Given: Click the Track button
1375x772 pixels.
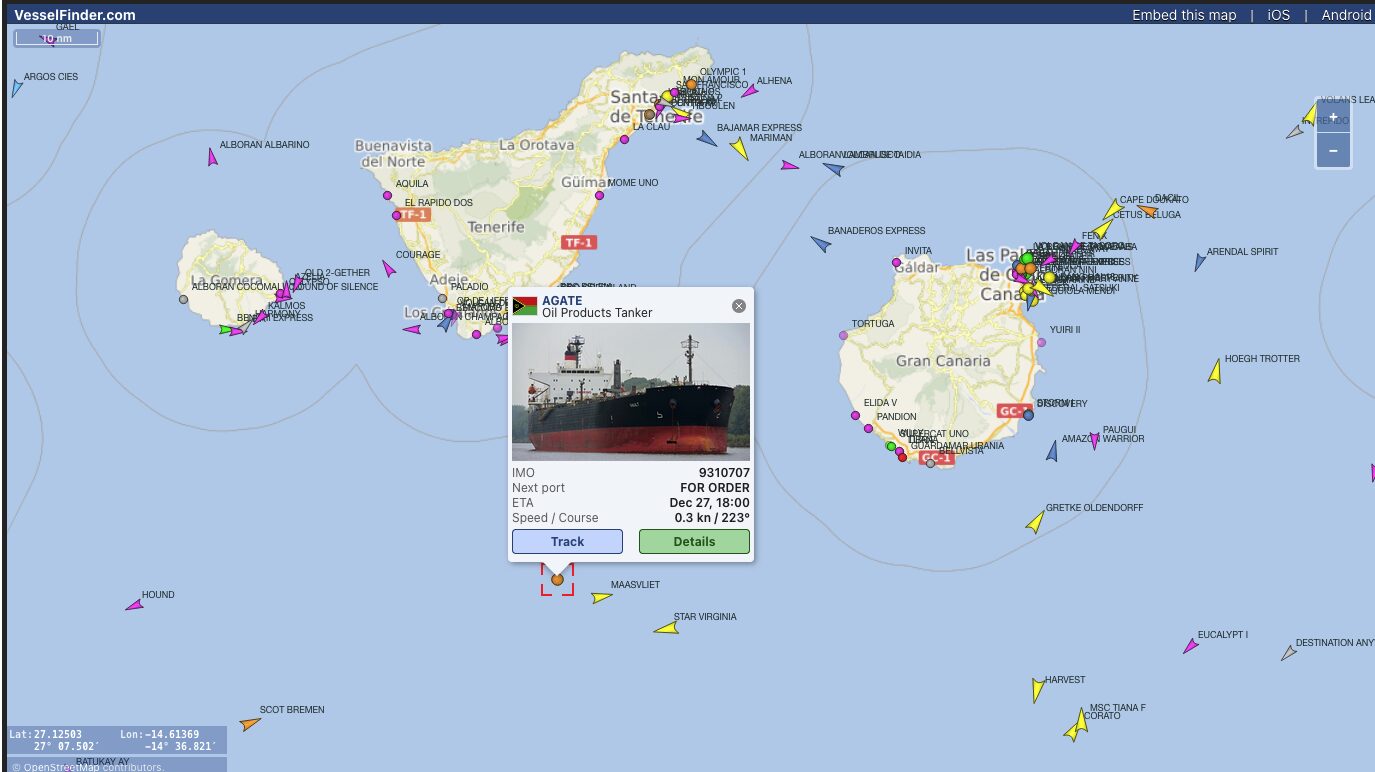Looking at the screenshot, I should (x=567, y=541).
